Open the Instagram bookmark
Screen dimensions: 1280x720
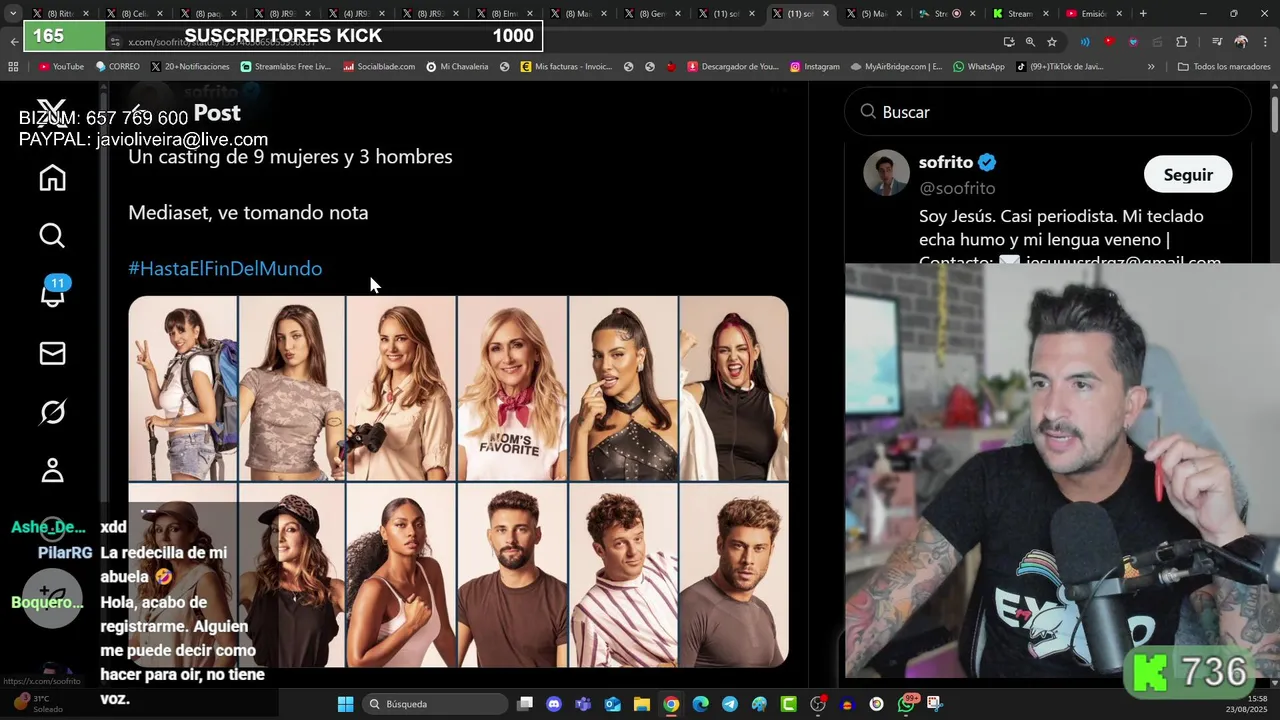click(x=815, y=67)
